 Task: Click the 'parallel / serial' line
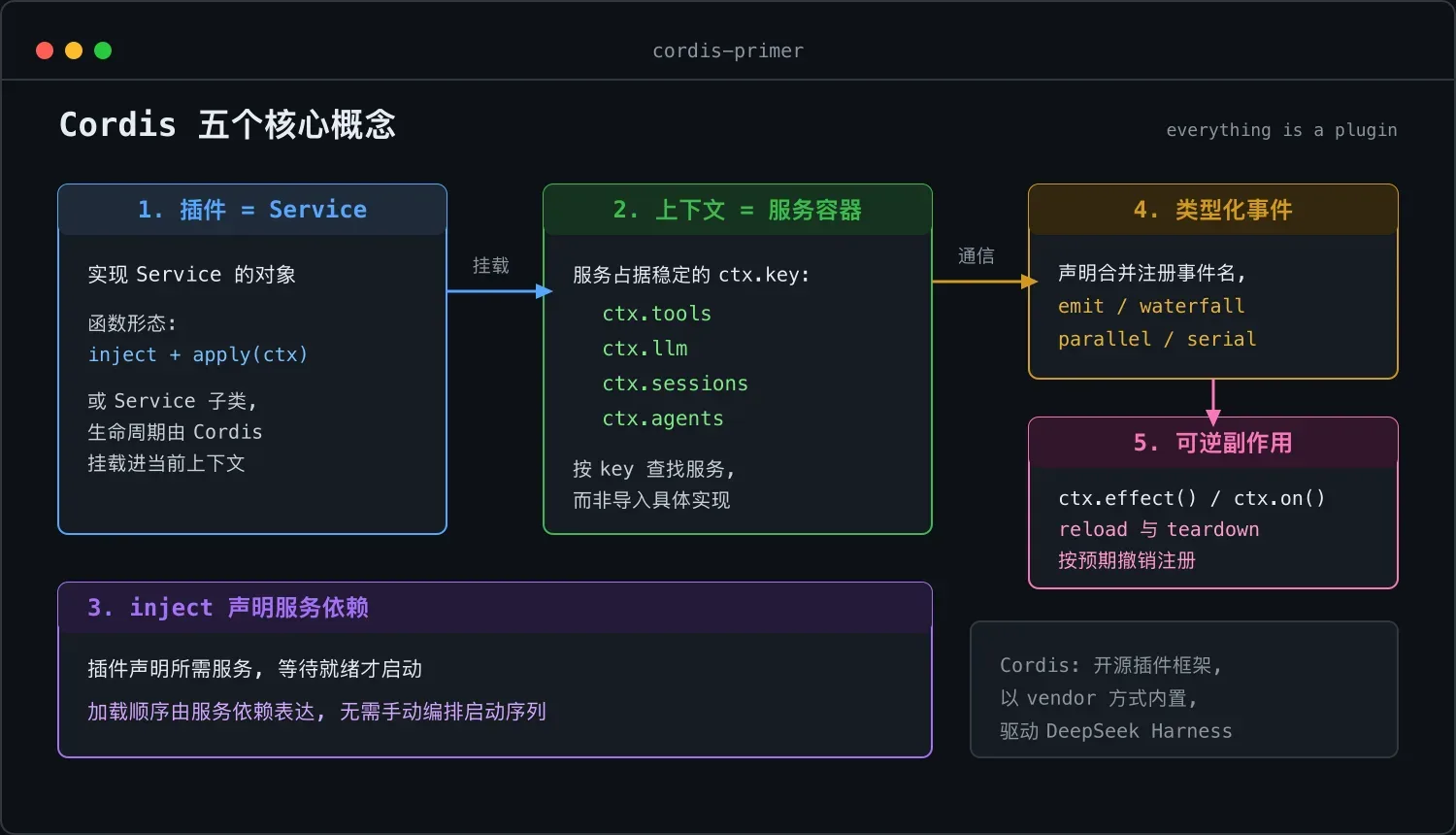[1157, 339]
